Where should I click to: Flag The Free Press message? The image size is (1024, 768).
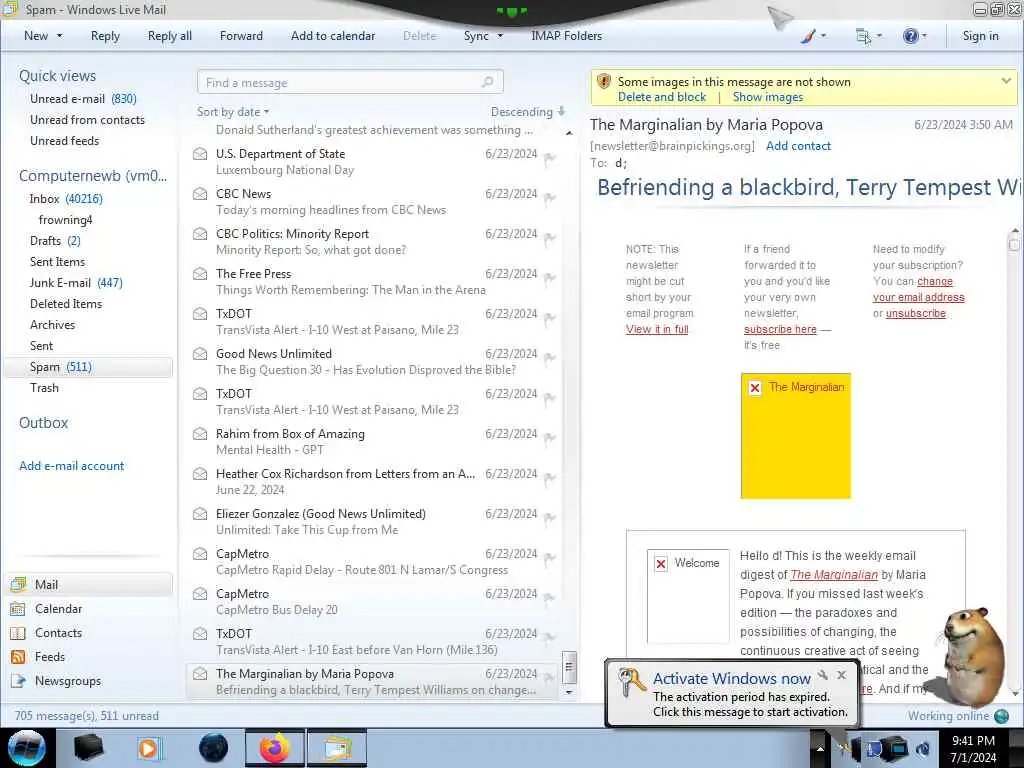550,278
